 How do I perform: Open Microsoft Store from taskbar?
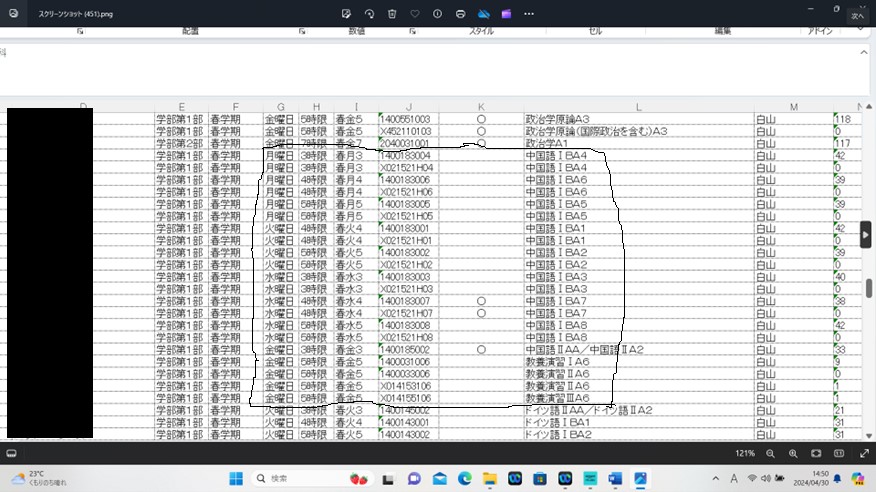tap(540, 479)
